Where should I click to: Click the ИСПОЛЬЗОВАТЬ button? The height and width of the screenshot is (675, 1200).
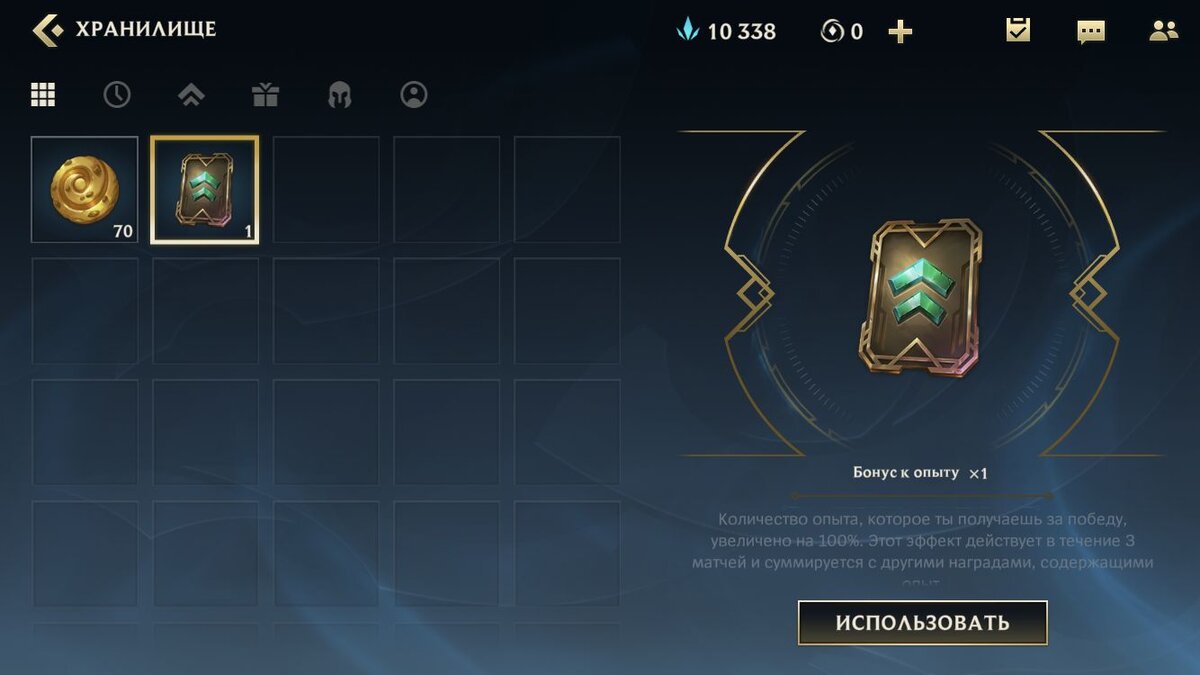(922, 623)
